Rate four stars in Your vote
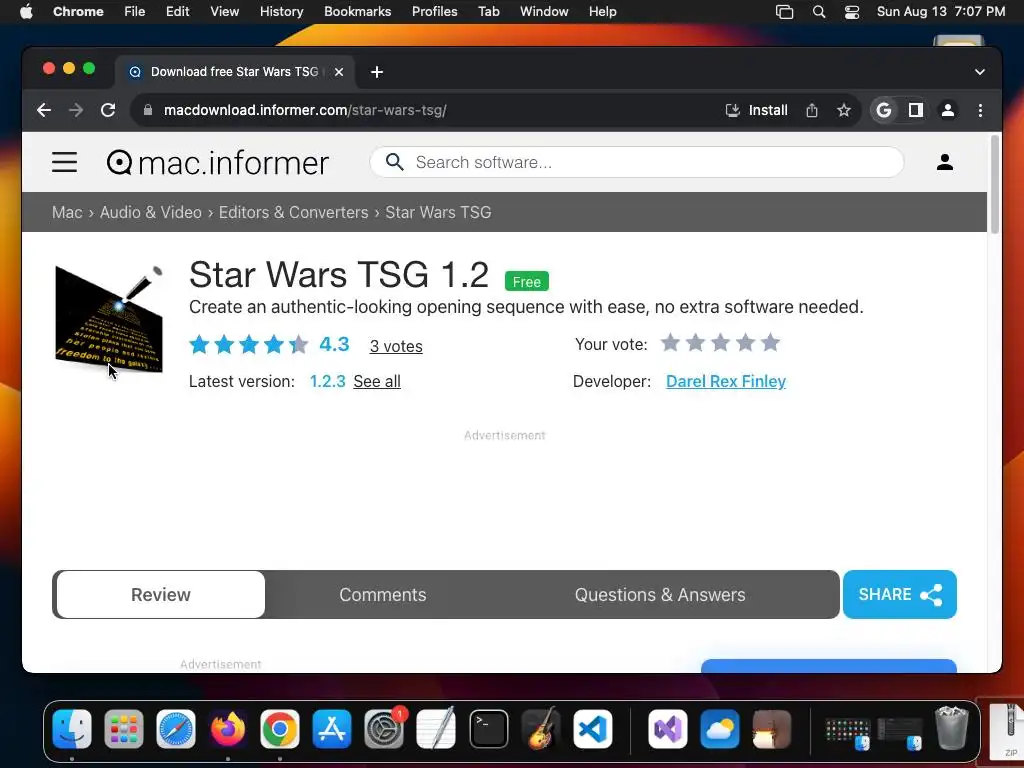1024x768 pixels. [745, 343]
